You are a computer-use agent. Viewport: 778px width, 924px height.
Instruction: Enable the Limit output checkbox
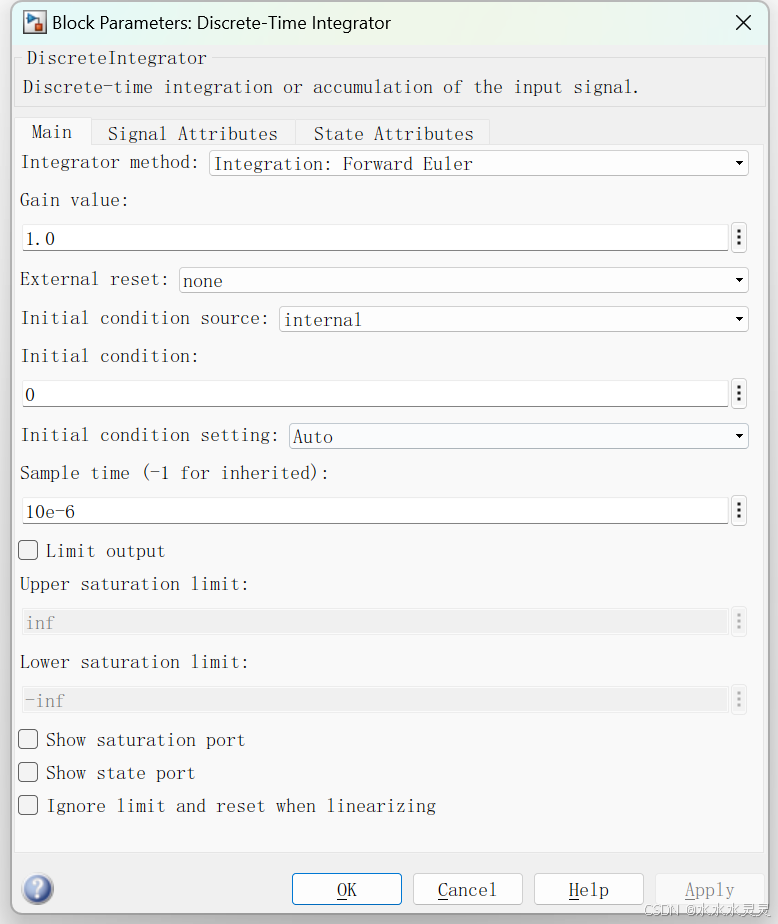(29, 550)
